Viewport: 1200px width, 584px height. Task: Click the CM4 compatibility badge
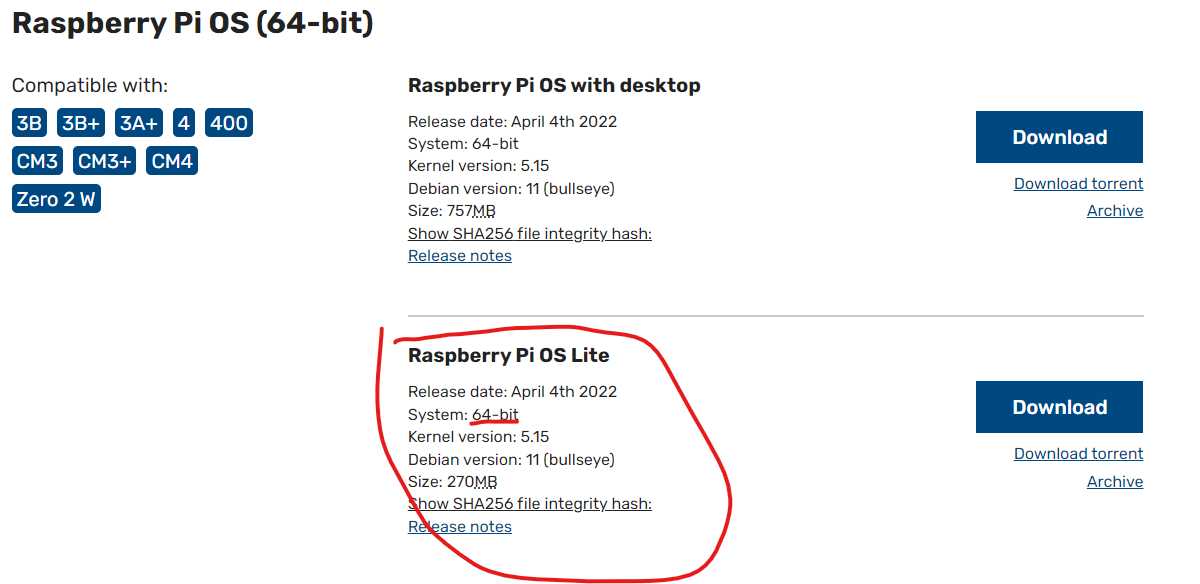(172, 161)
